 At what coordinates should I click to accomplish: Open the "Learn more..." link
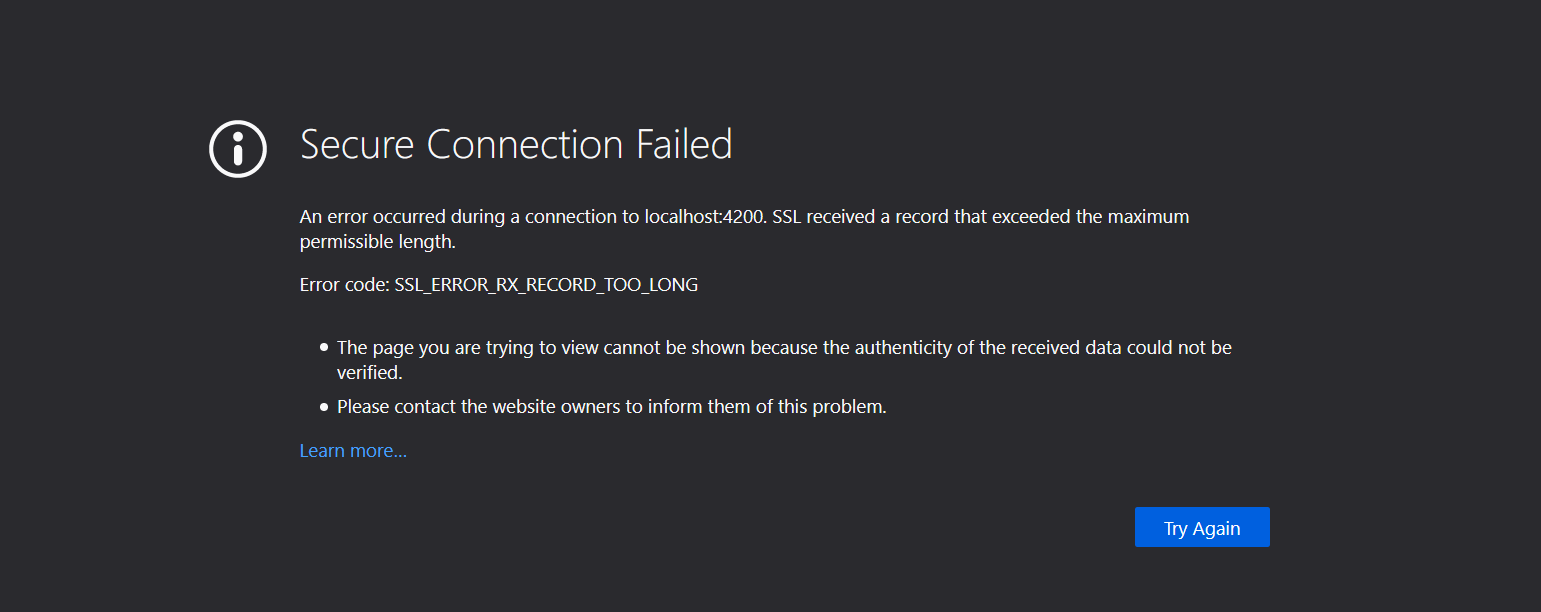pyautogui.click(x=352, y=450)
